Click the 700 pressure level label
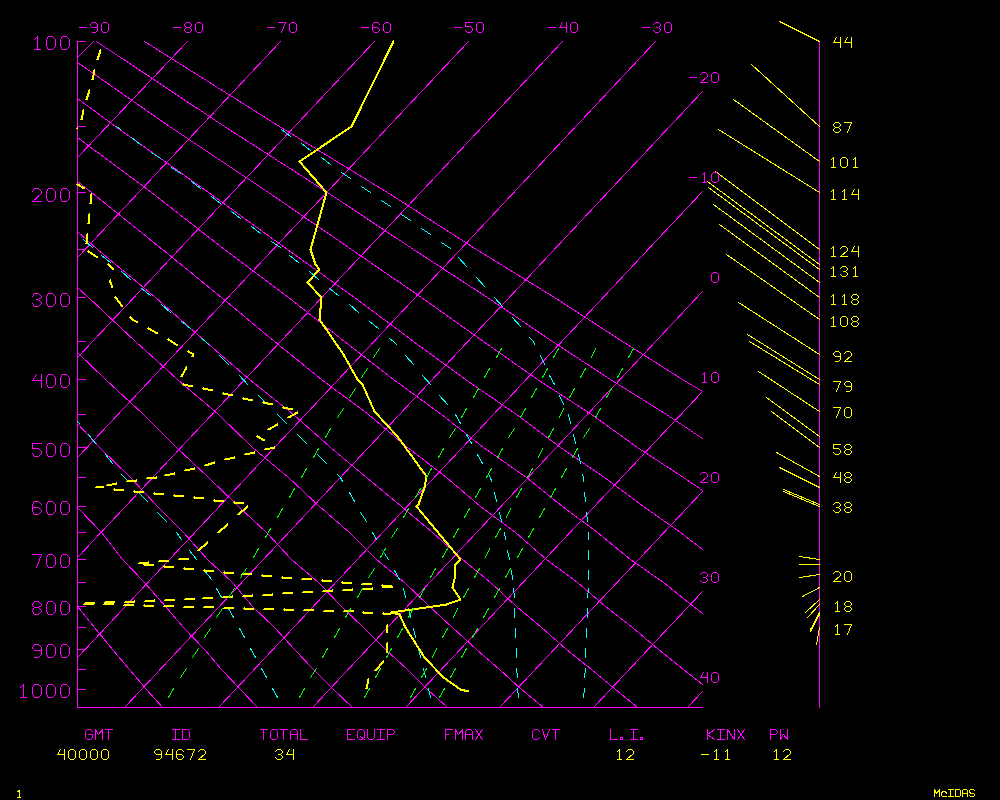The width and height of the screenshot is (1000, 800). [51, 560]
